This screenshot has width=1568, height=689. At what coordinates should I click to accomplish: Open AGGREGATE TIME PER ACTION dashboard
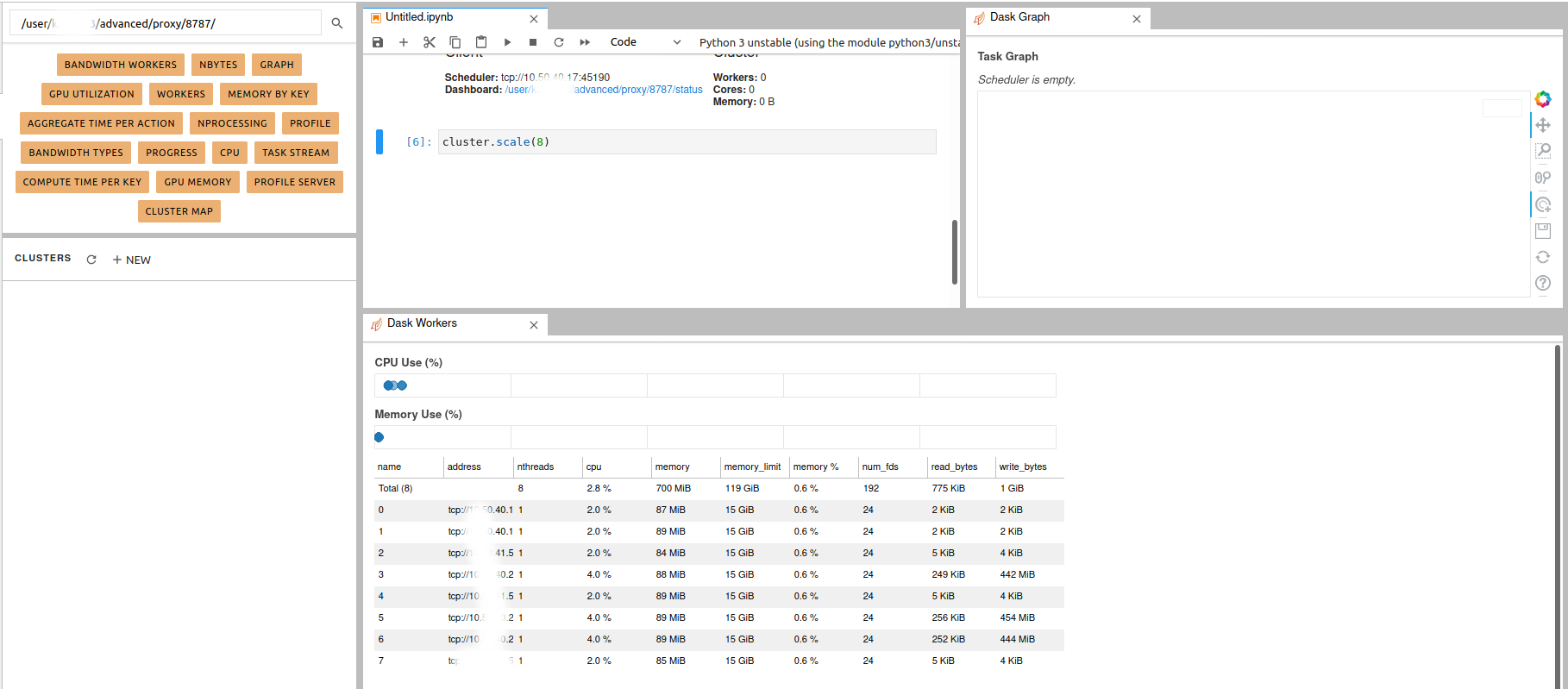[101, 123]
